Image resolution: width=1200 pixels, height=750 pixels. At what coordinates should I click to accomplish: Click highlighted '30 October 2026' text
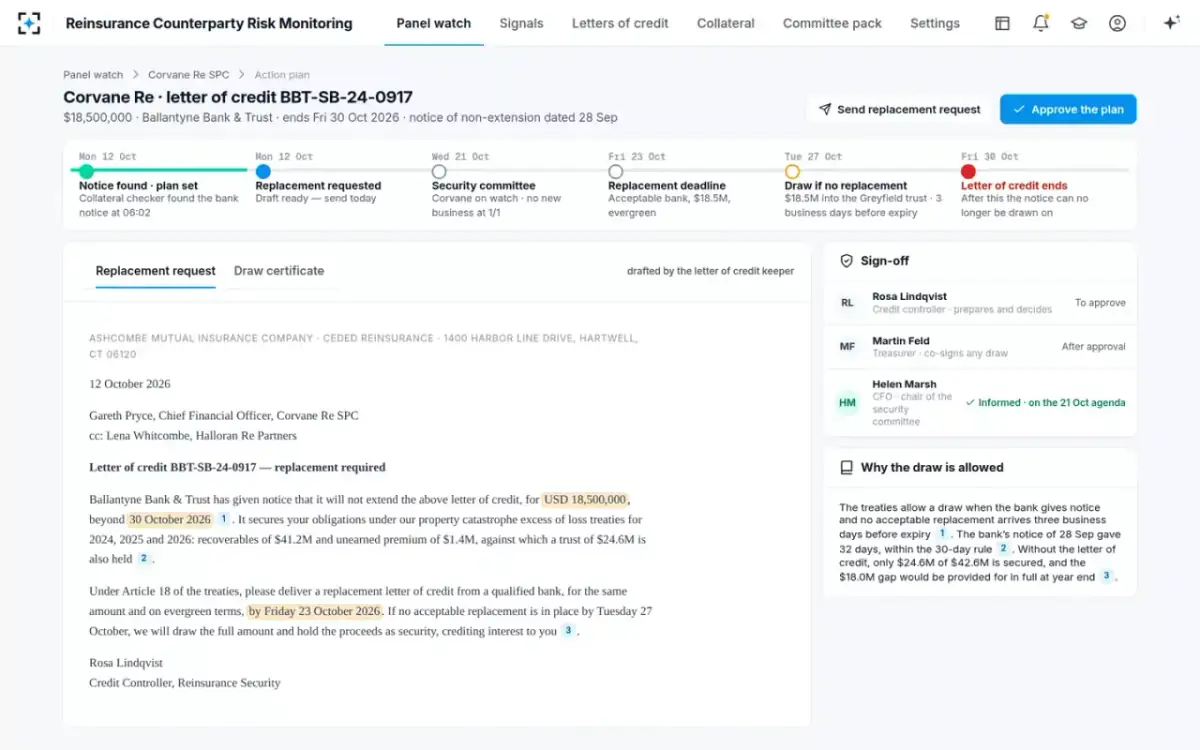(169, 519)
